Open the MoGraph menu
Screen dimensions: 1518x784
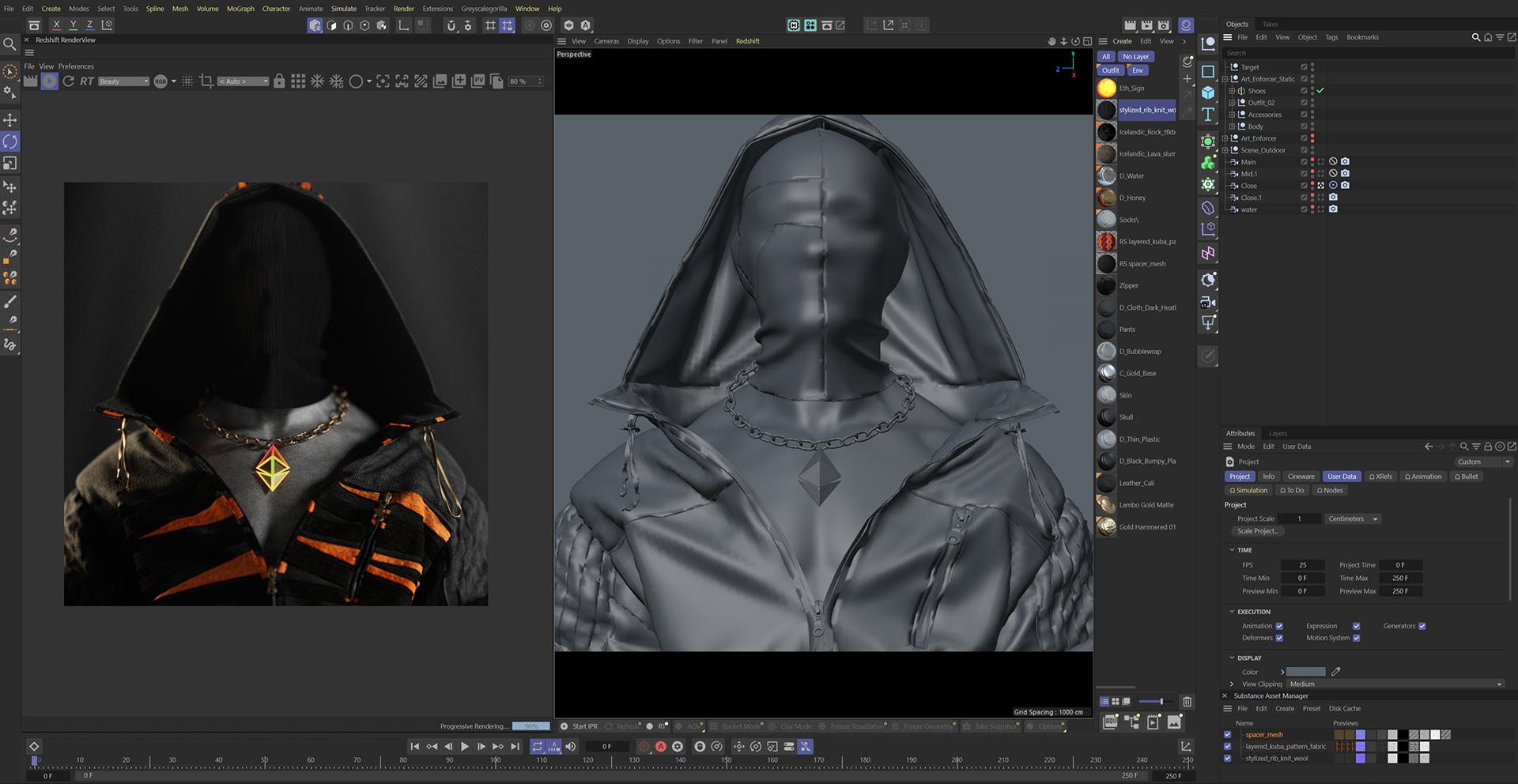point(240,9)
